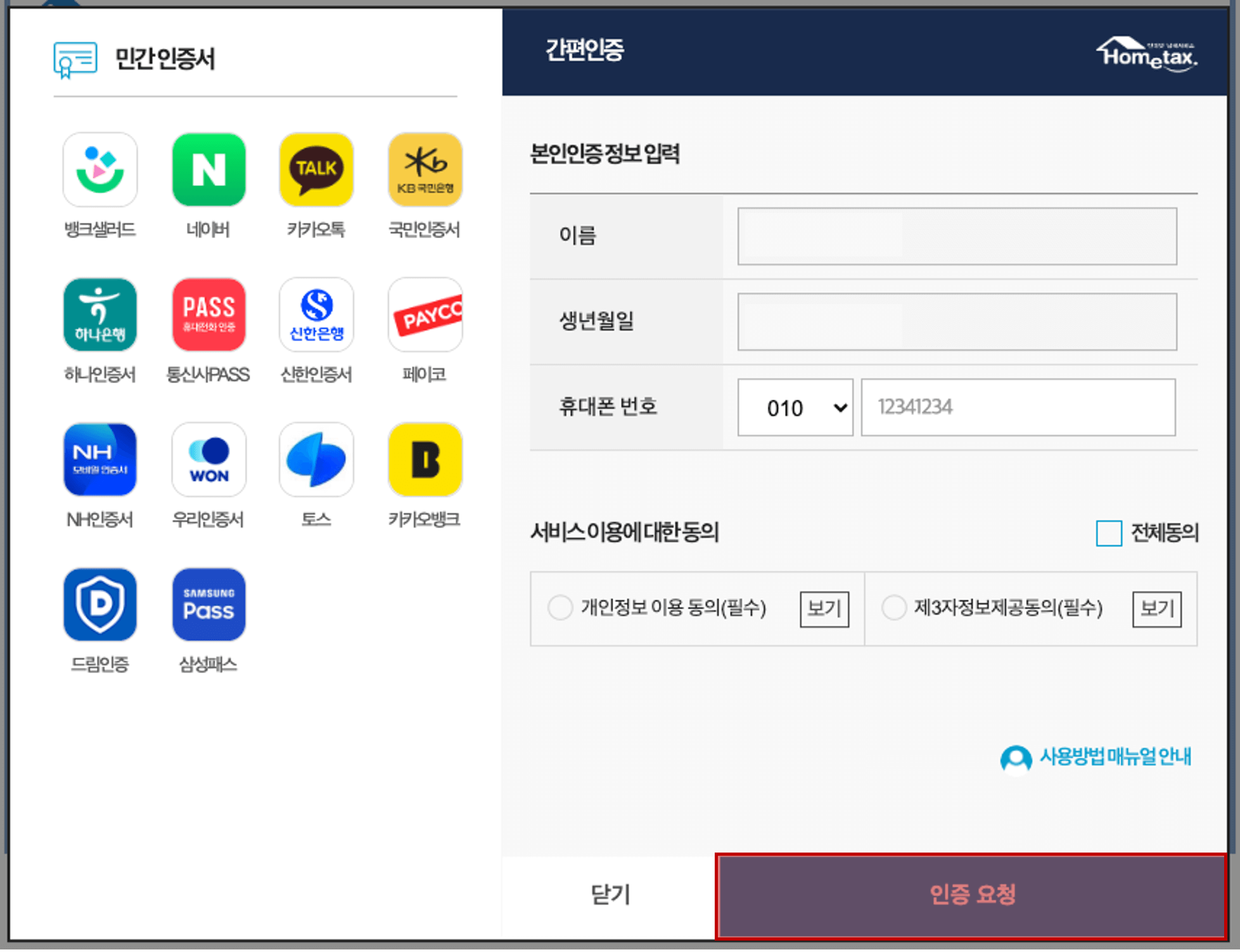The width and height of the screenshot is (1240, 952).
Task: Choose 페이코 authentication method
Action: click(x=425, y=315)
